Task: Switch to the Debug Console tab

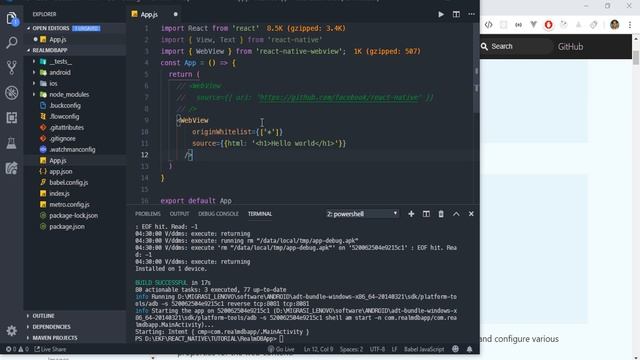Action: 218,214
